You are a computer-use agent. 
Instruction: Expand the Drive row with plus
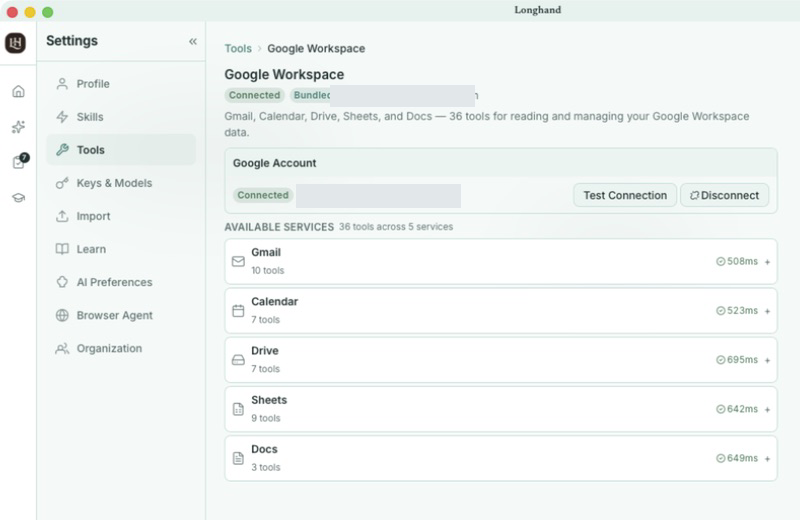pyautogui.click(x=767, y=360)
